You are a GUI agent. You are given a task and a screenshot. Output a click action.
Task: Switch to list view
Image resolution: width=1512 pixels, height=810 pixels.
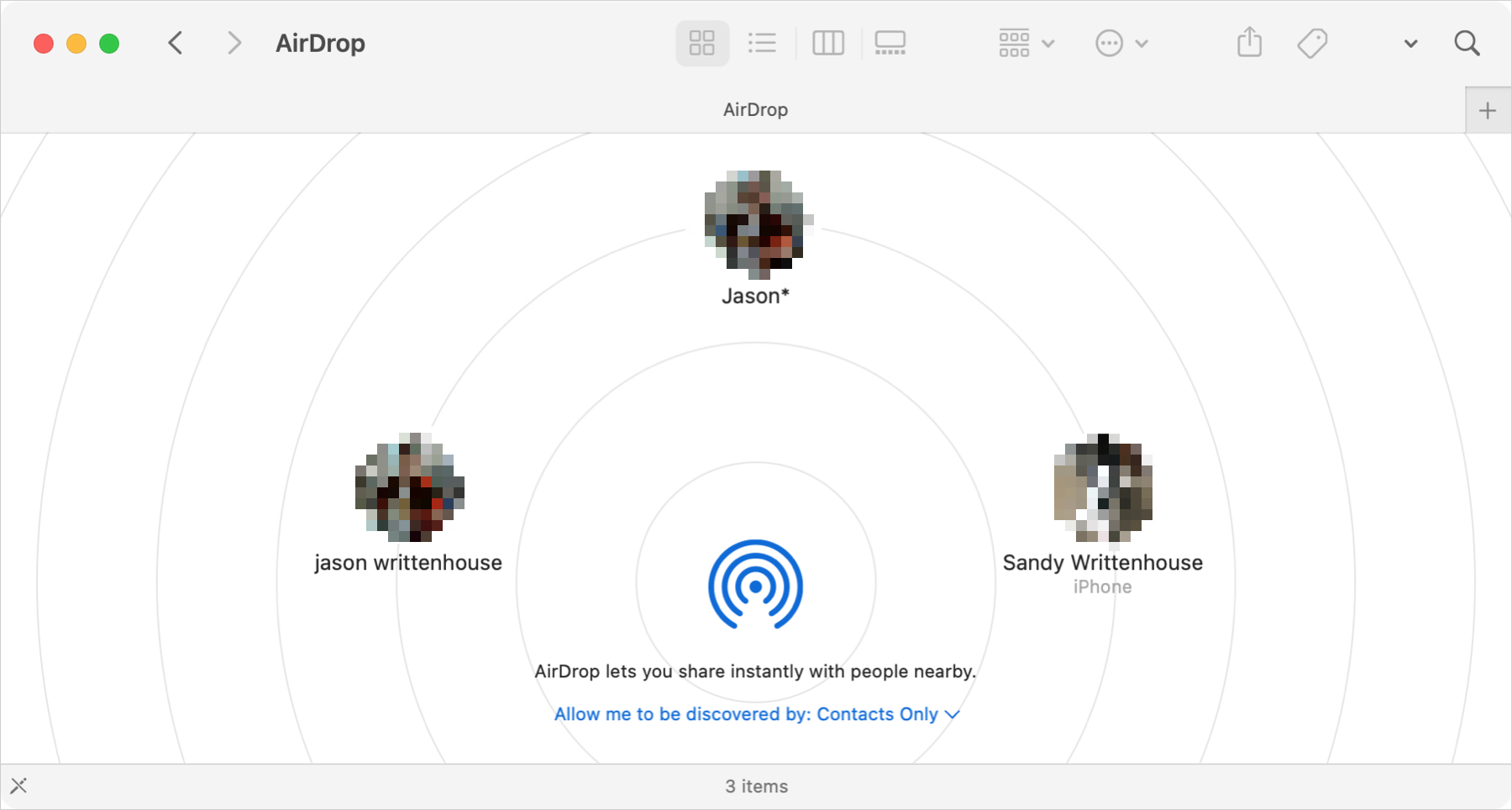coord(762,43)
